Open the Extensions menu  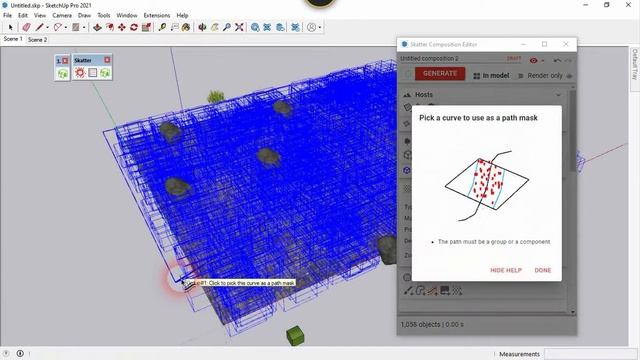tap(157, 15)
